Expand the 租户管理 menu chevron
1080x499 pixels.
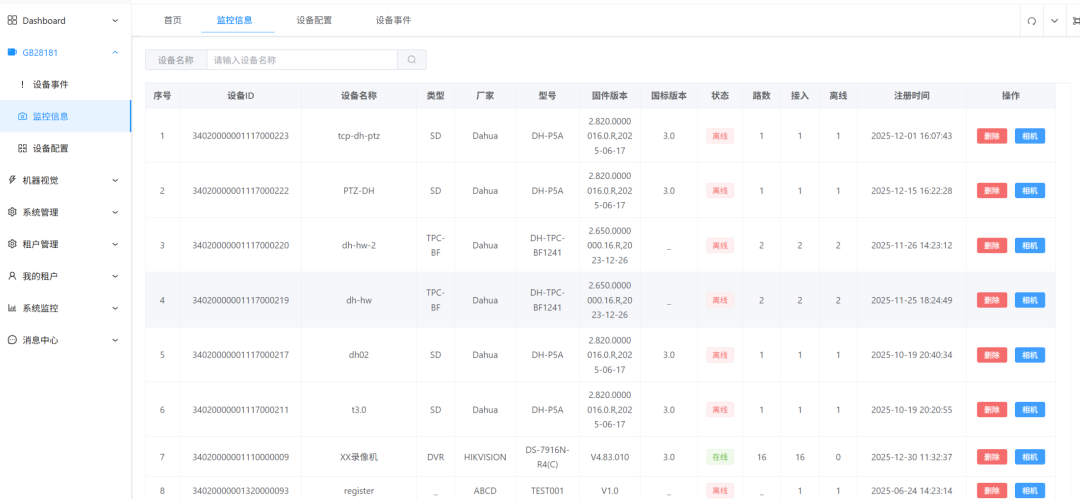click(115, 244)
